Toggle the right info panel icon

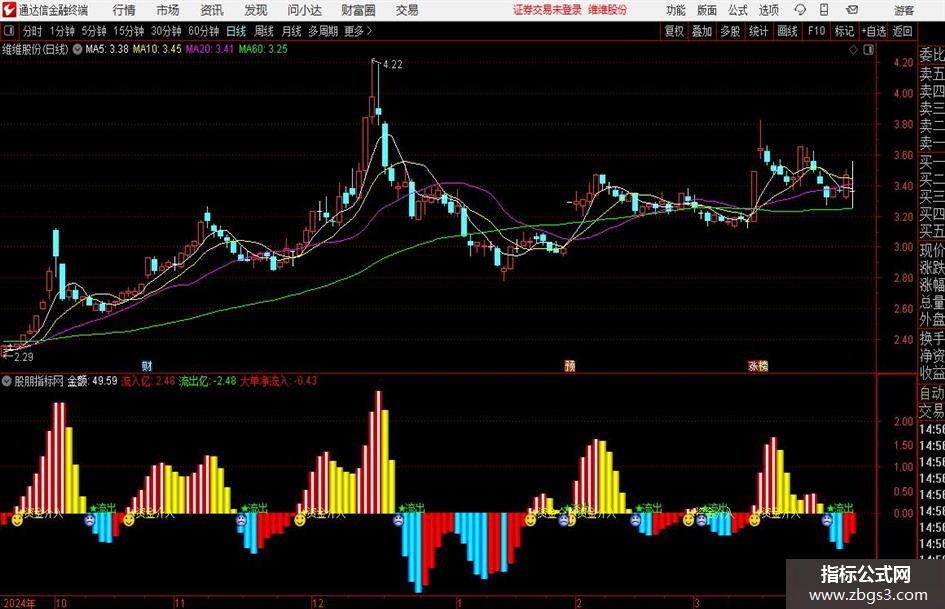pos(868,49)
